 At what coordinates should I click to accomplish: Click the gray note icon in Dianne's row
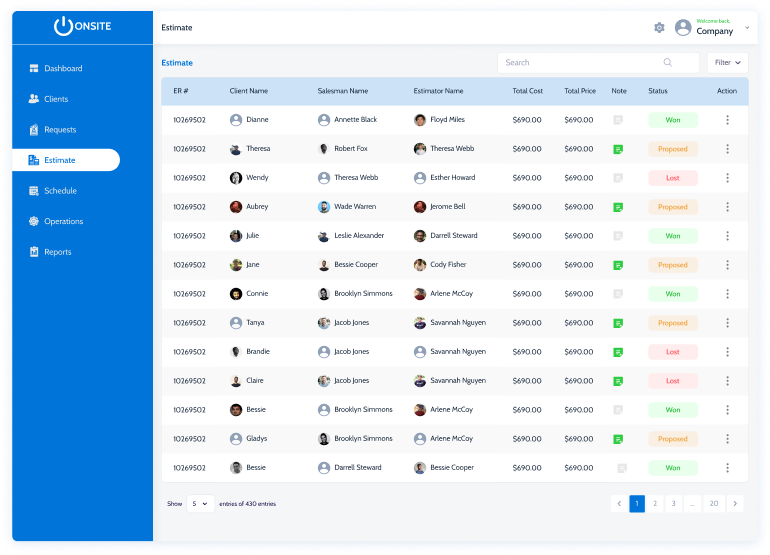click(x=618, y=120)
